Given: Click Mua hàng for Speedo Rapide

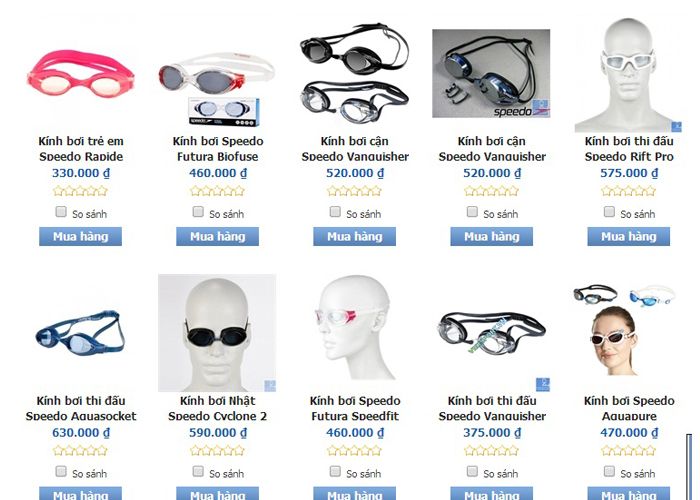Looking at the screenshot, I should point(80,237).
